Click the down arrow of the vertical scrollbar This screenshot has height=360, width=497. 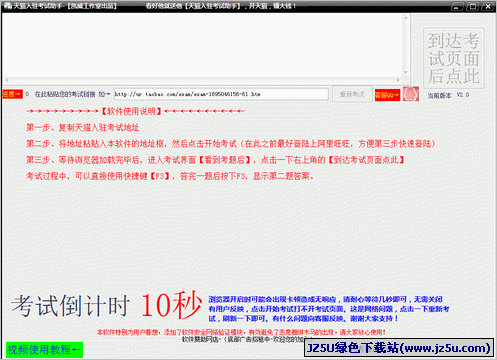point(406,72)
